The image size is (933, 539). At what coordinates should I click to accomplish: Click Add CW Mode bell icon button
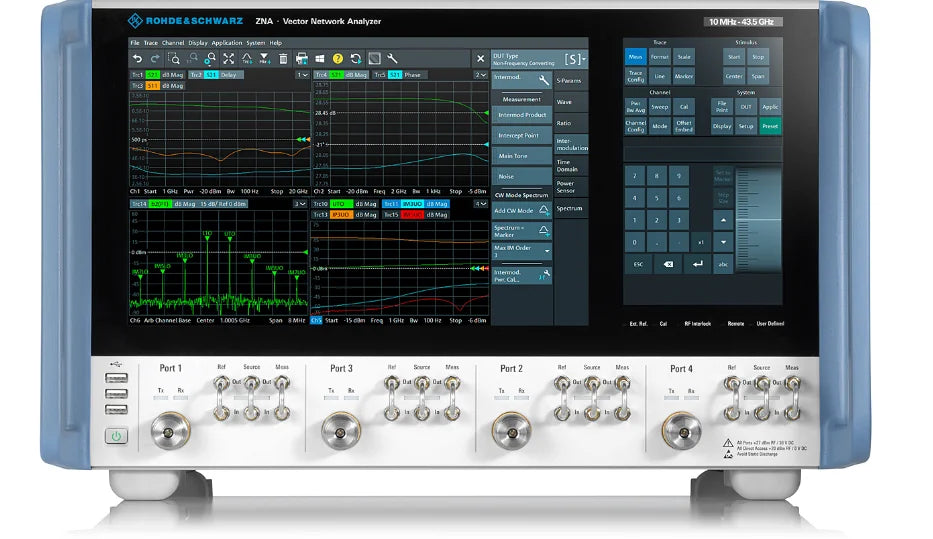521,211
